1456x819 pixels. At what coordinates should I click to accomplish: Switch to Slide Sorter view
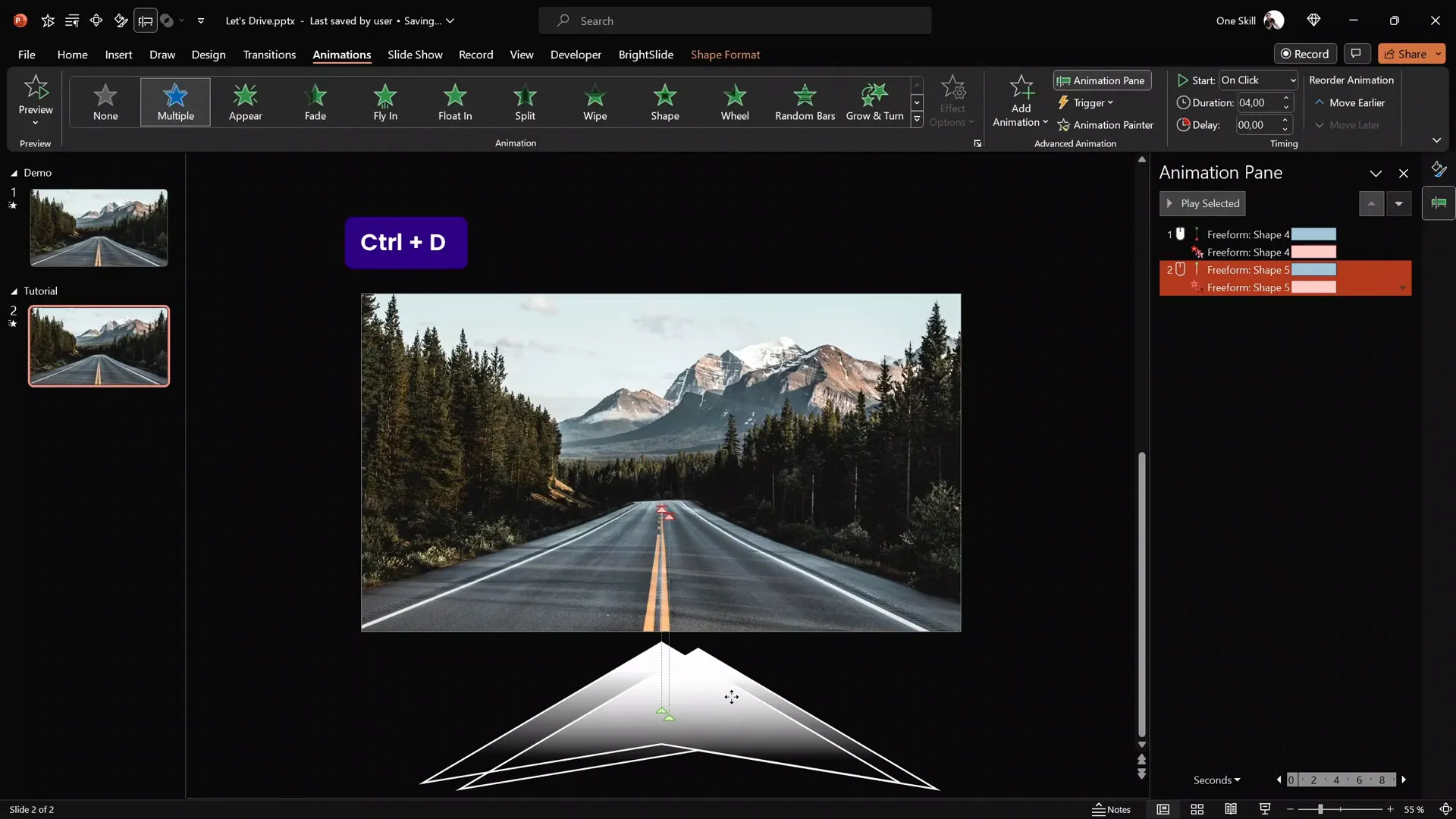pyautogui.click(x=1197, y=809)
